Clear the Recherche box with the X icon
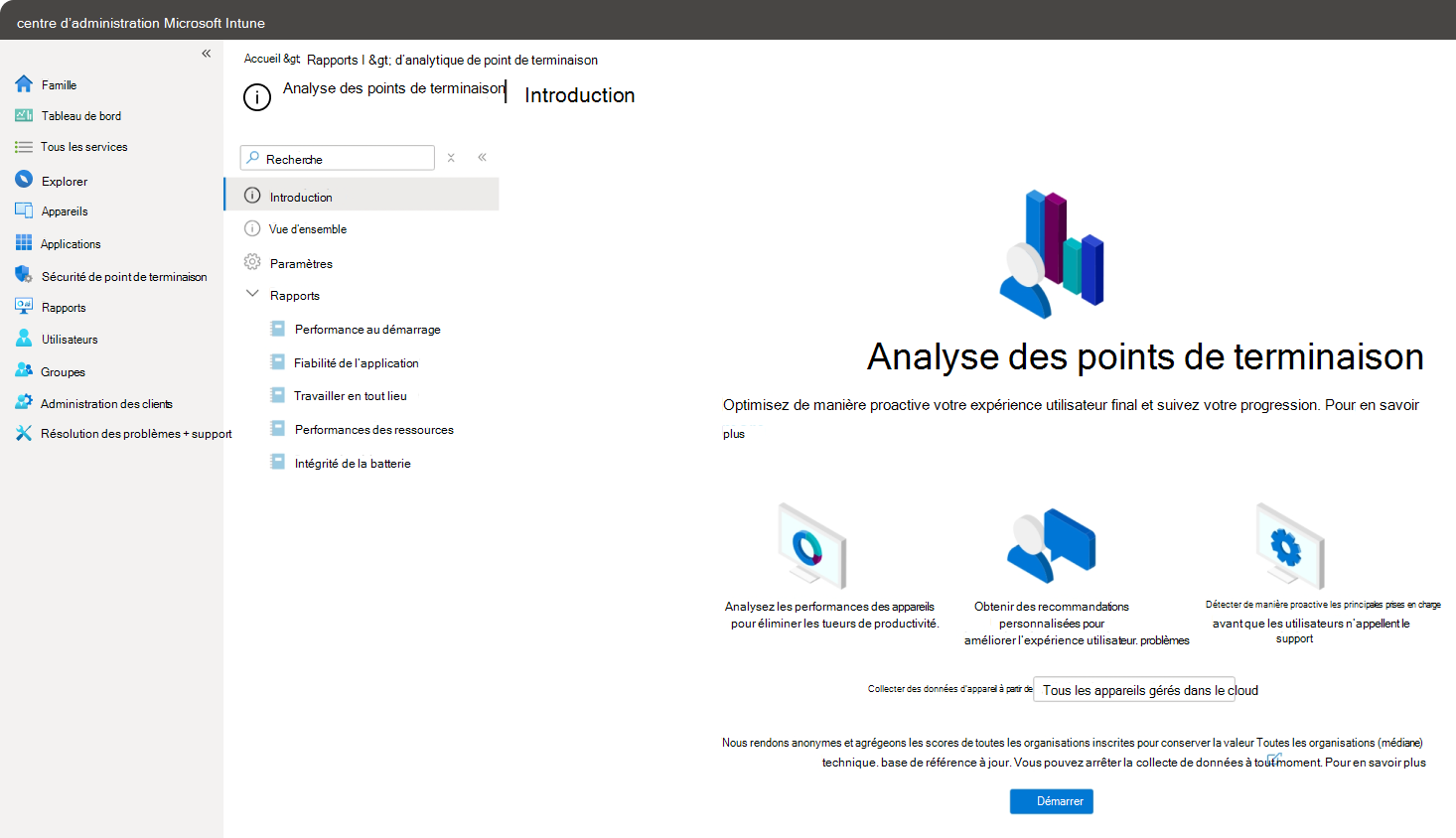This screenshot has width=1456, height=838. click(x=451, y=158)
